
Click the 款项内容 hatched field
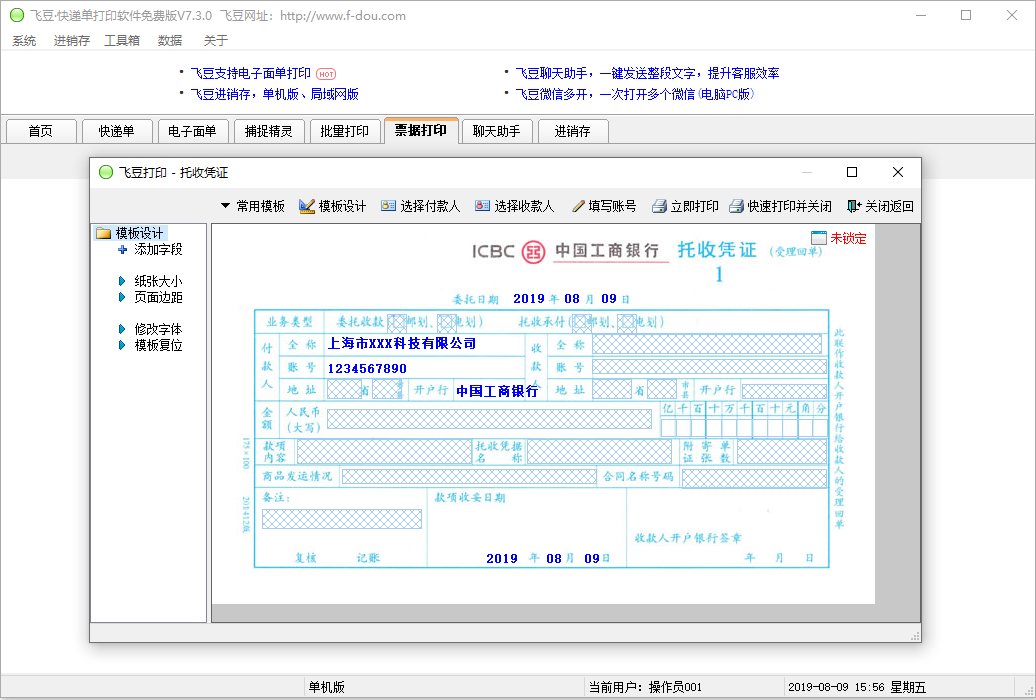384,451
